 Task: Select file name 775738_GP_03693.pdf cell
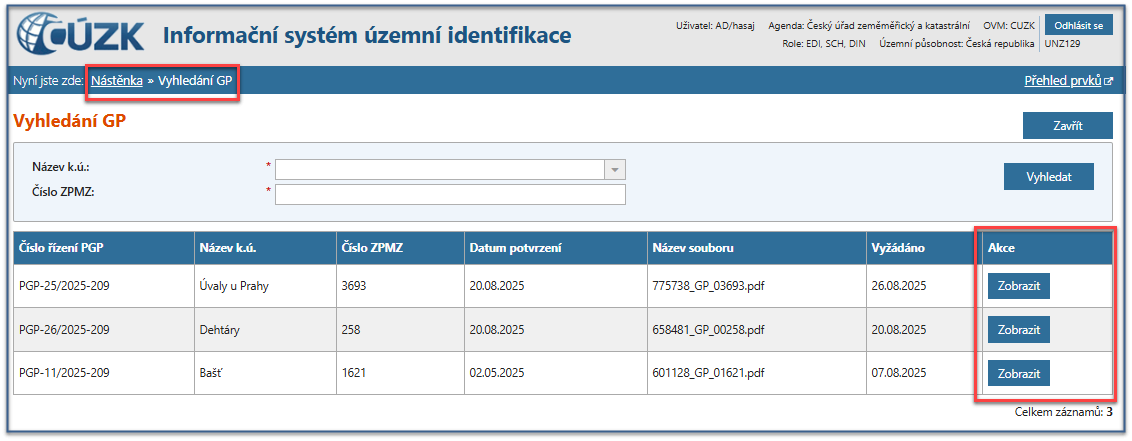pyautogui.click(x=707, y=286)
